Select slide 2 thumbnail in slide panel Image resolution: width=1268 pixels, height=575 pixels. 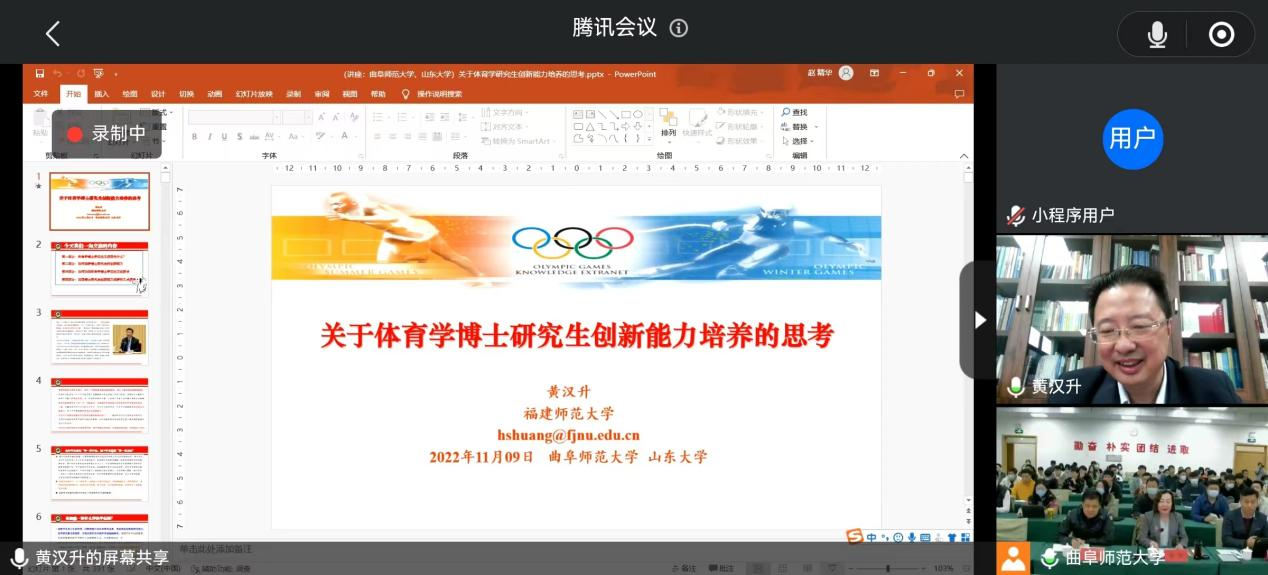coord(100,268)
